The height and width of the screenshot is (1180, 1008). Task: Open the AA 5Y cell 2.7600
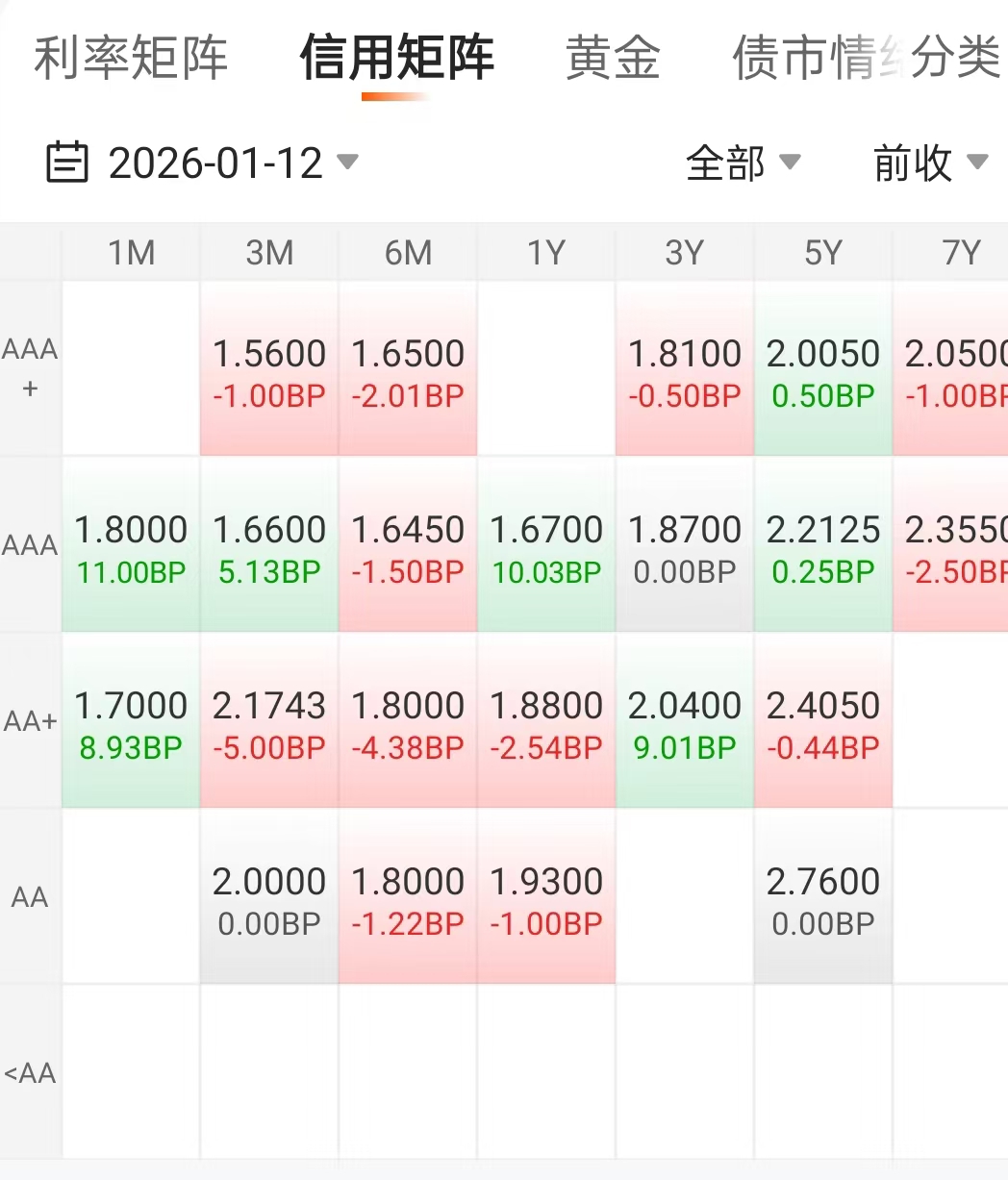823,897
